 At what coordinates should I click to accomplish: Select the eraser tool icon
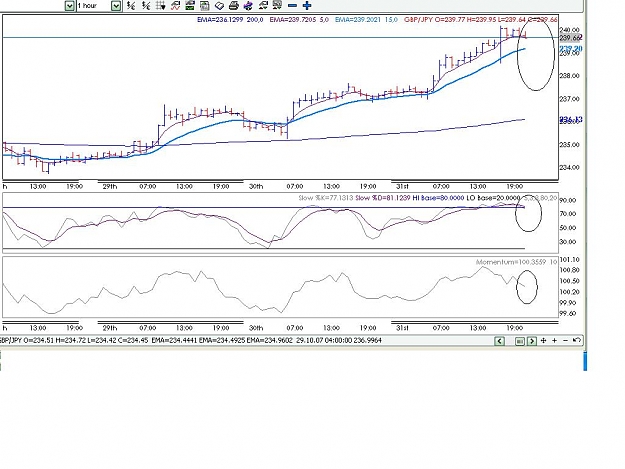point(219,6)
